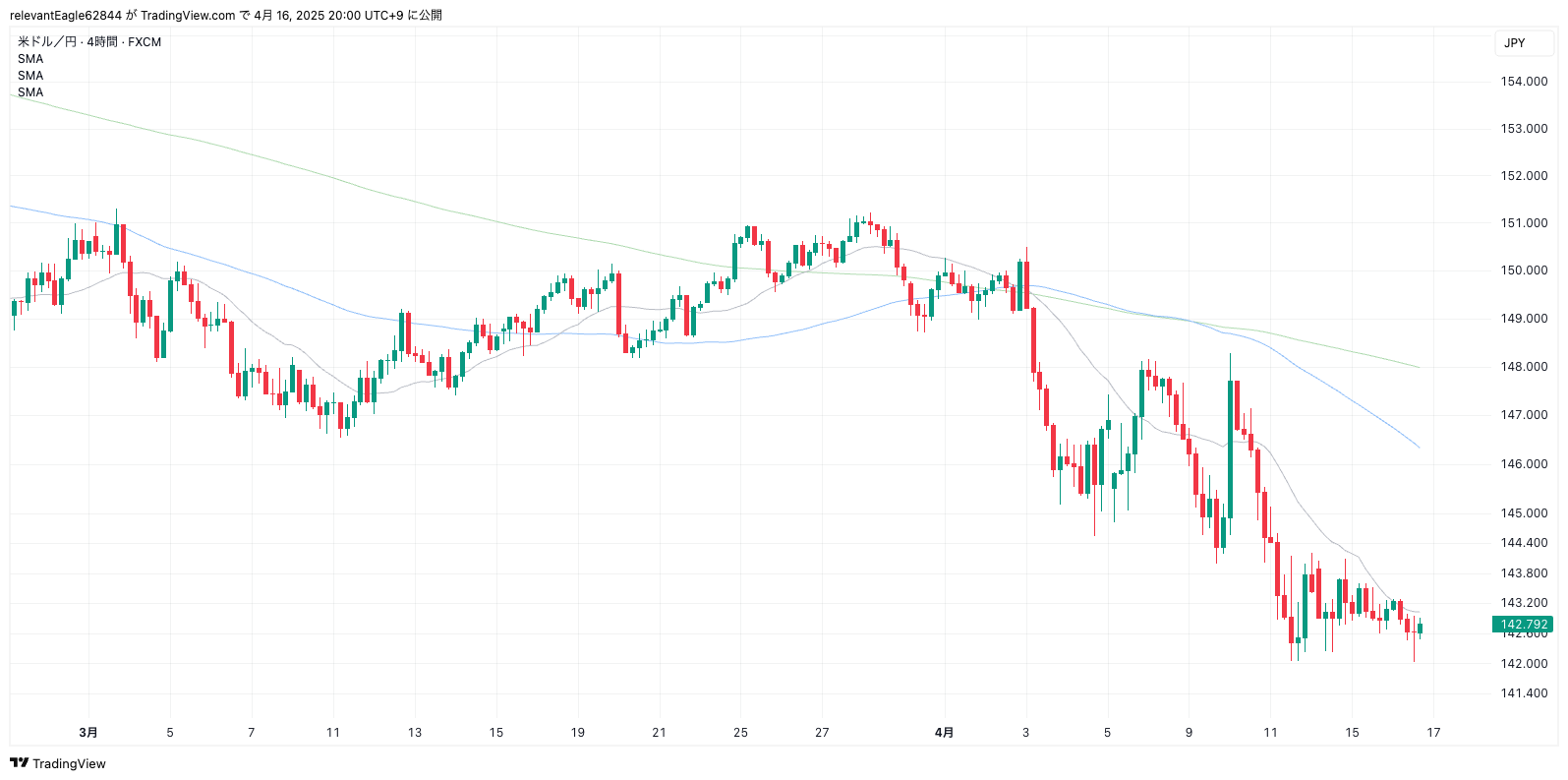This screenshot has width=1568, height=780.
Task: Click the 米ドル/円 symbol title
Action: 47,42
